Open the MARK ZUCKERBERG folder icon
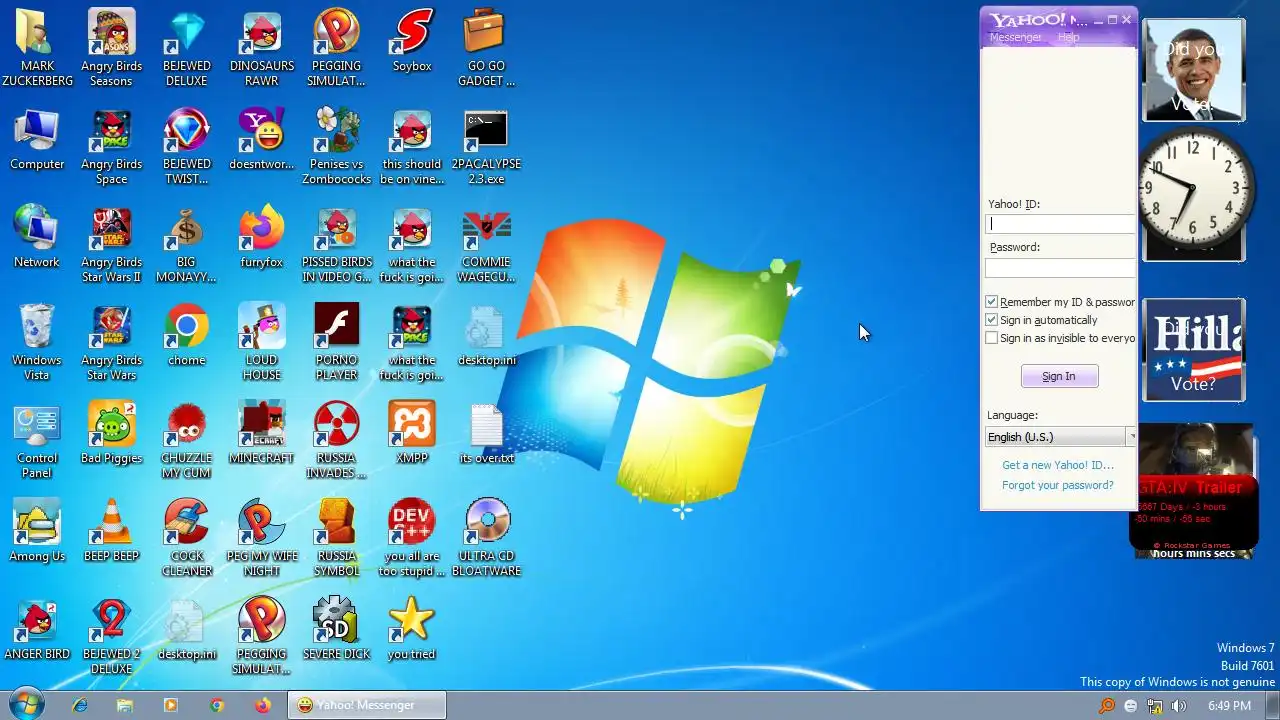This screenshot has height=720, width=1280. pos(37,48)
